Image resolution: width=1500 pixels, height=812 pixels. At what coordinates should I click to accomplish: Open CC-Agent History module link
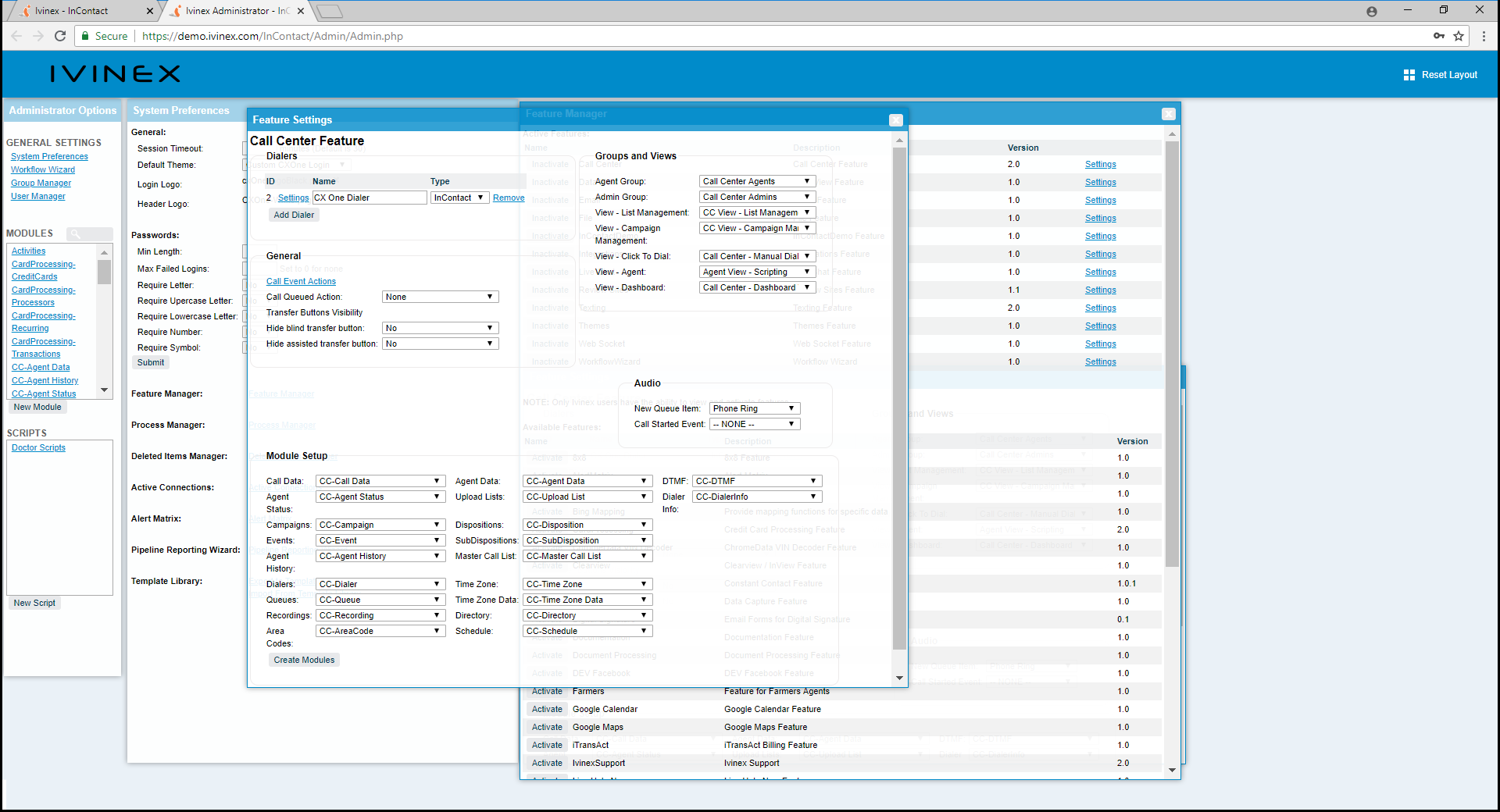45,380
